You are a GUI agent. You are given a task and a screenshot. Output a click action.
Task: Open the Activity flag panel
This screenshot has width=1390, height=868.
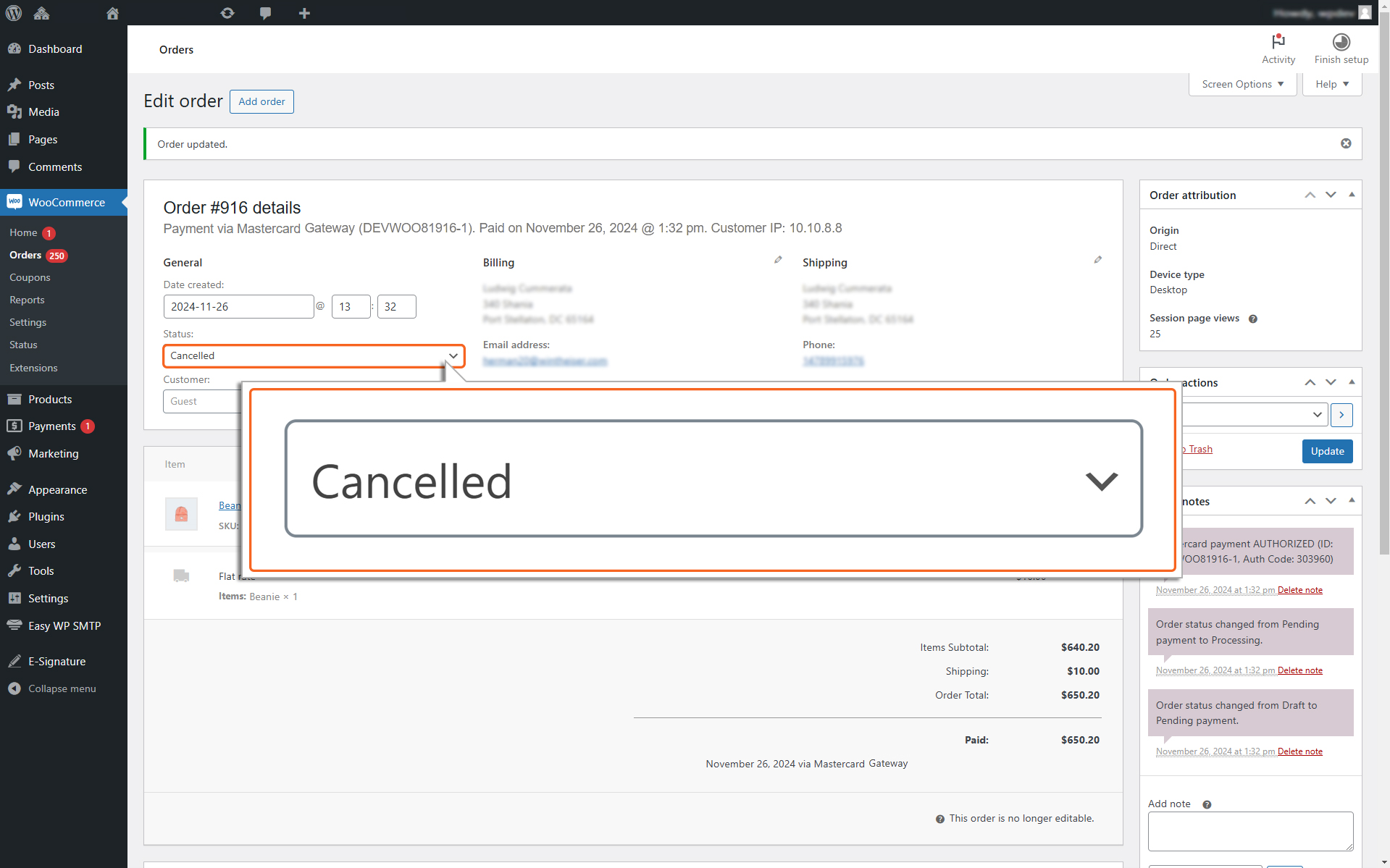[x=1278, y=49]
